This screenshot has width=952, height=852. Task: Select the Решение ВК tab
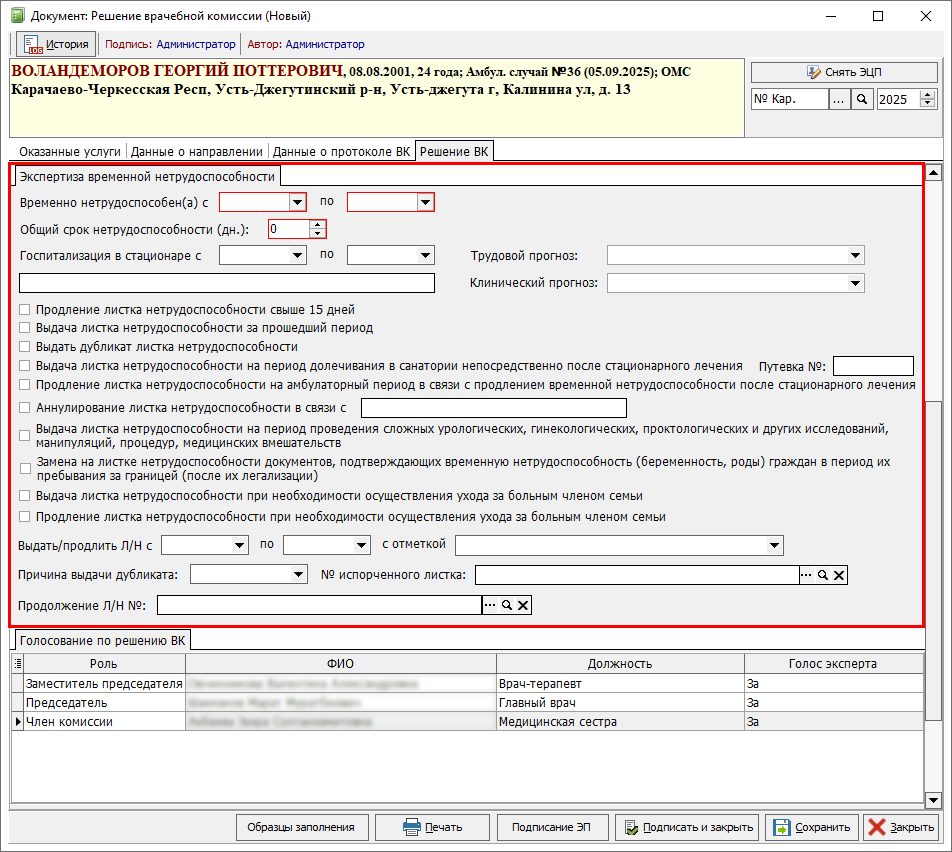point(454,151)
